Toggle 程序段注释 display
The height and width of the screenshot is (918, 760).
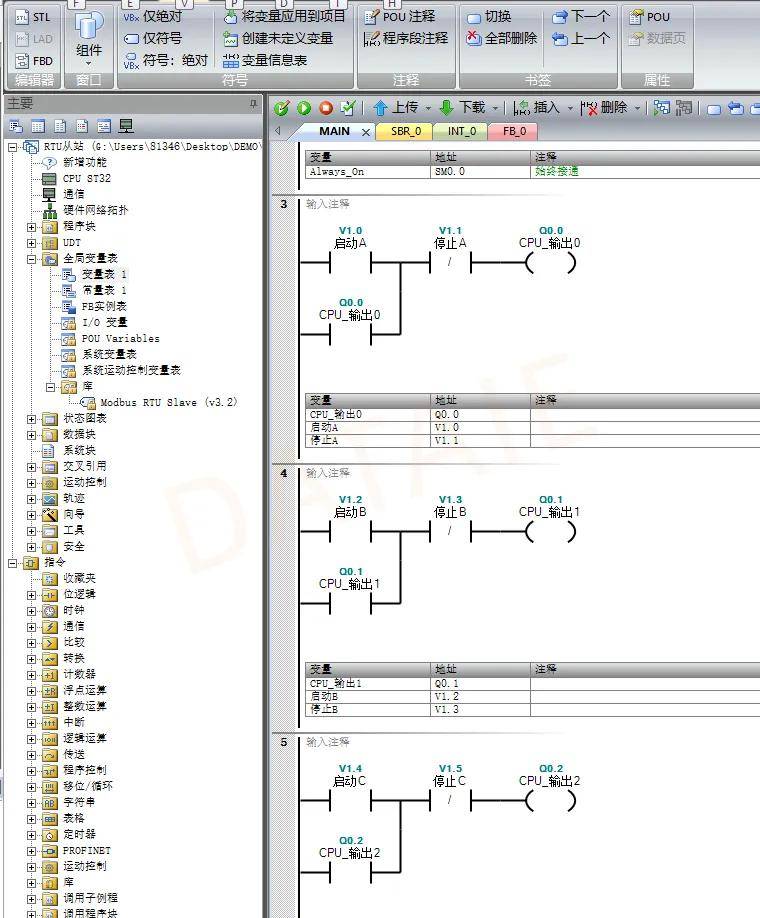tap(406, 39)
